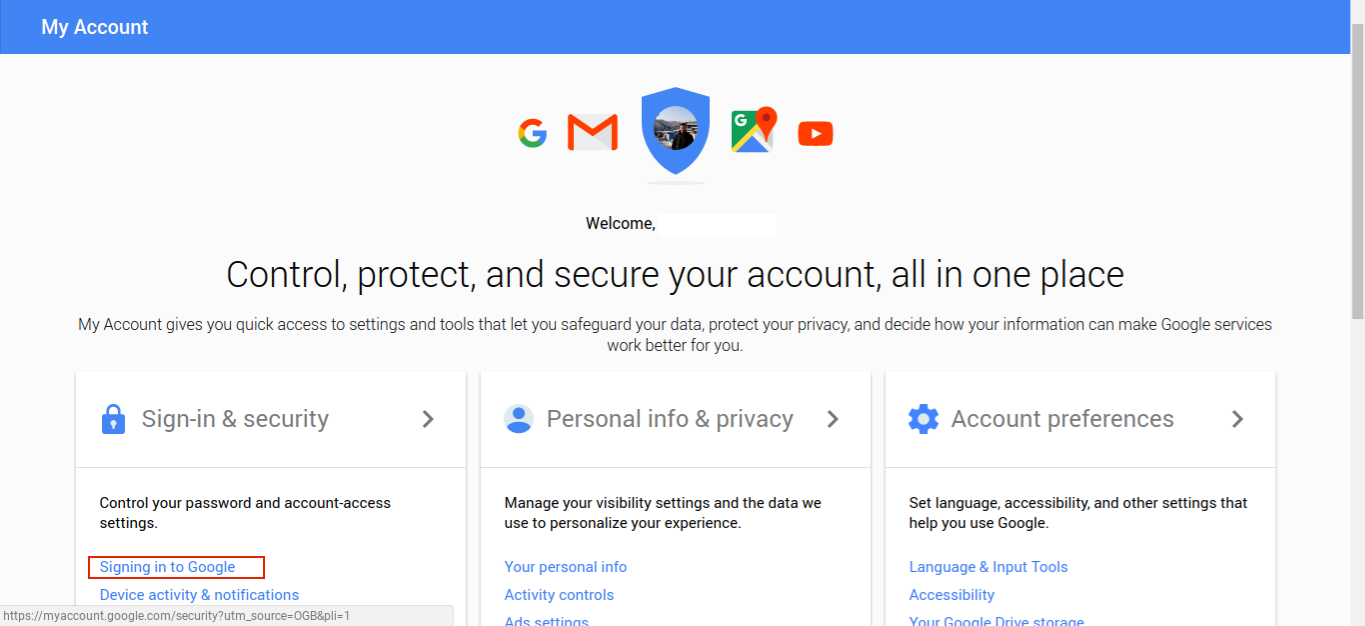The width and height of the screenshot is (1365, 626).
Task: View Your personal info settings
Action: [x=565, y=566]
